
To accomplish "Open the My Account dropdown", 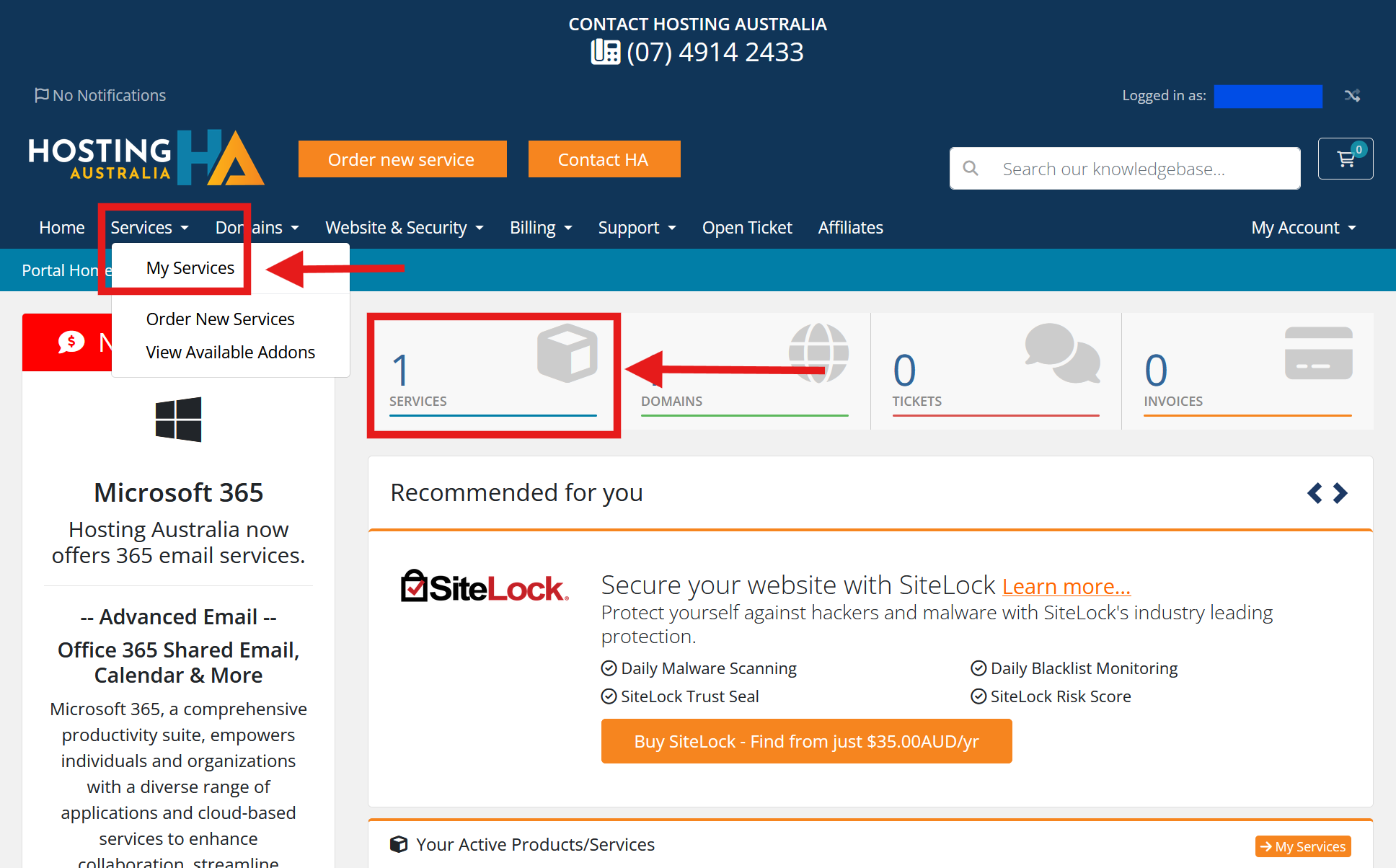I will 1304,228.
